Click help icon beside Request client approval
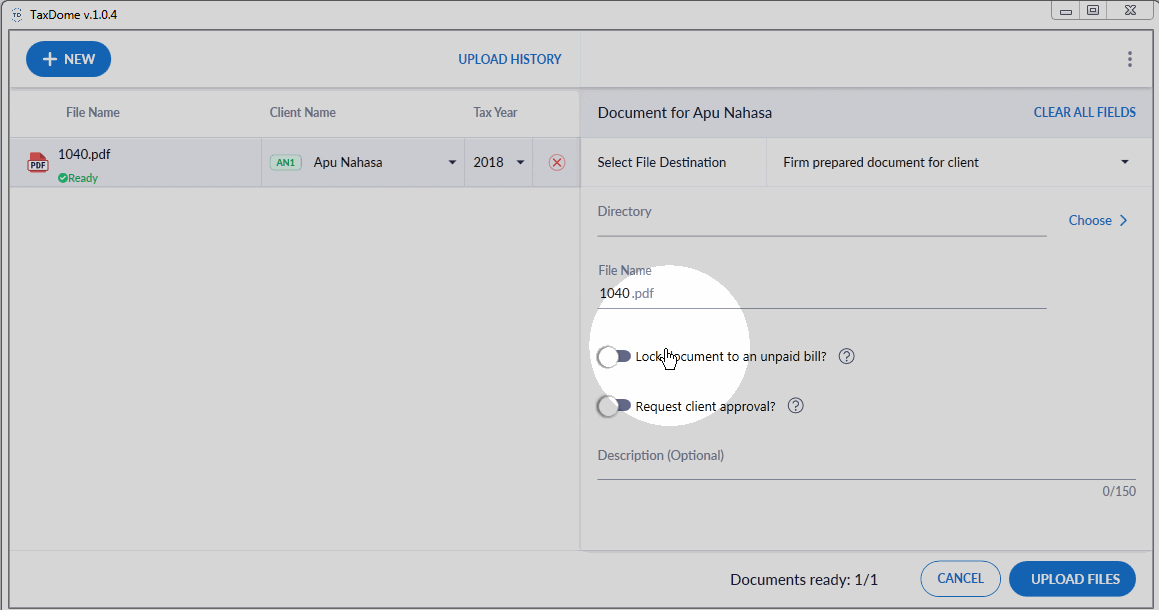 point(796,406)
